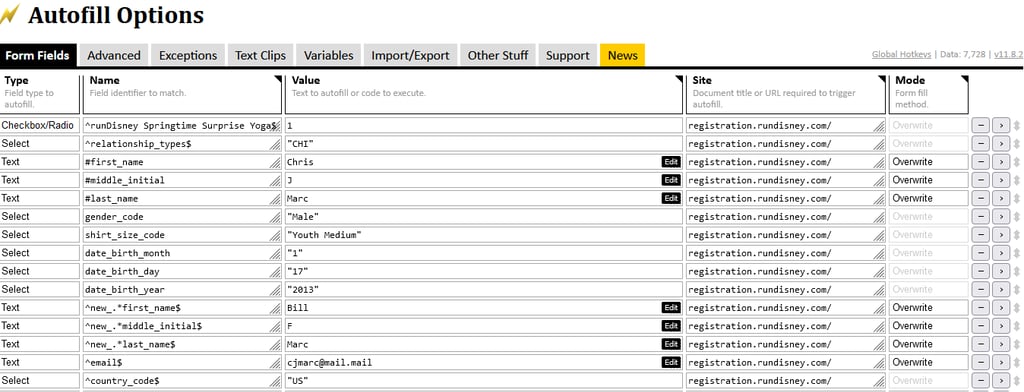Click move handle of the runDisney Yoga row
This screenshot has height=392, width=1024.
click(x=1017, y=125)
